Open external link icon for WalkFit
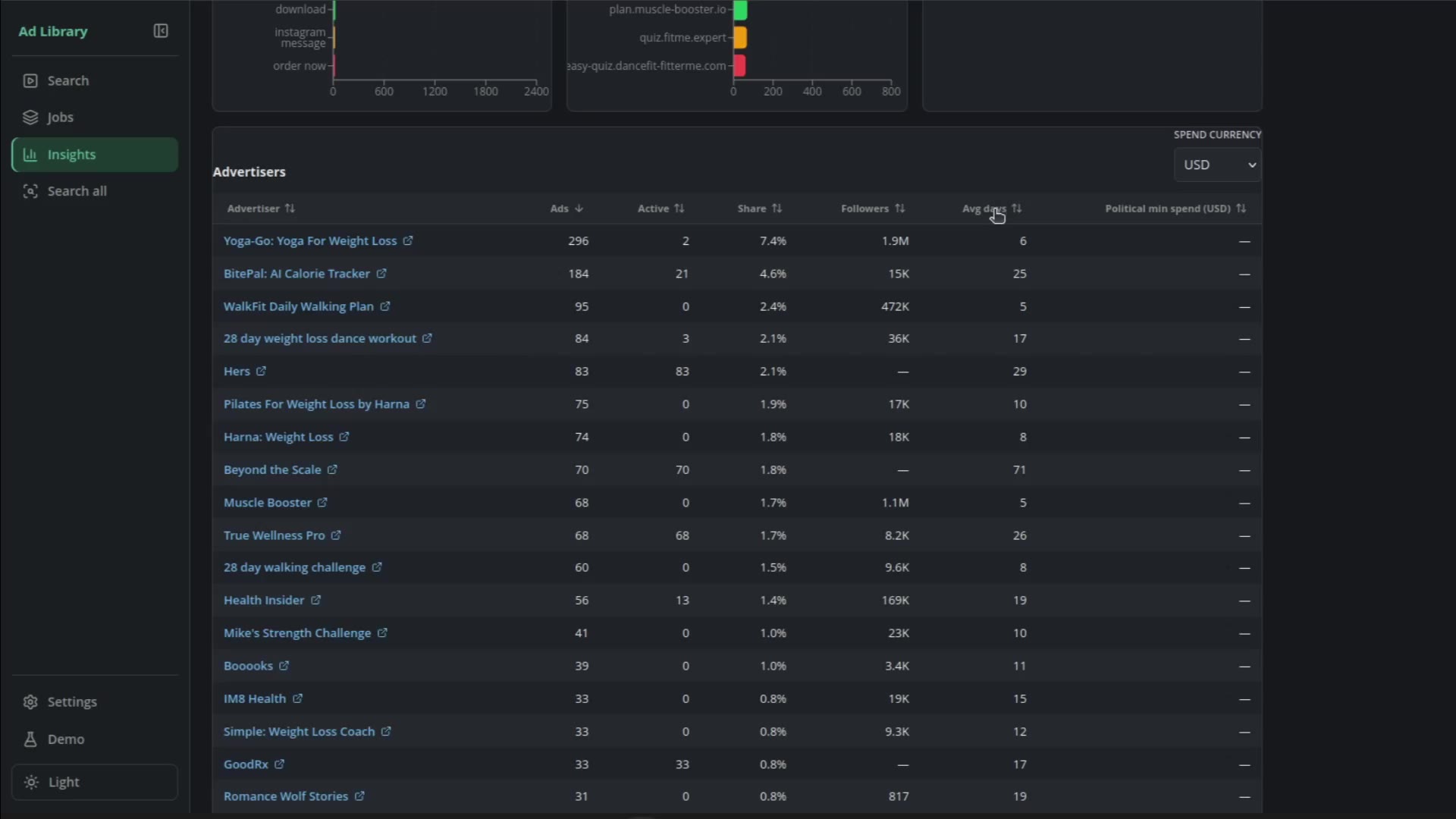Screen dimensions: 1456x819 coord(385,306)
